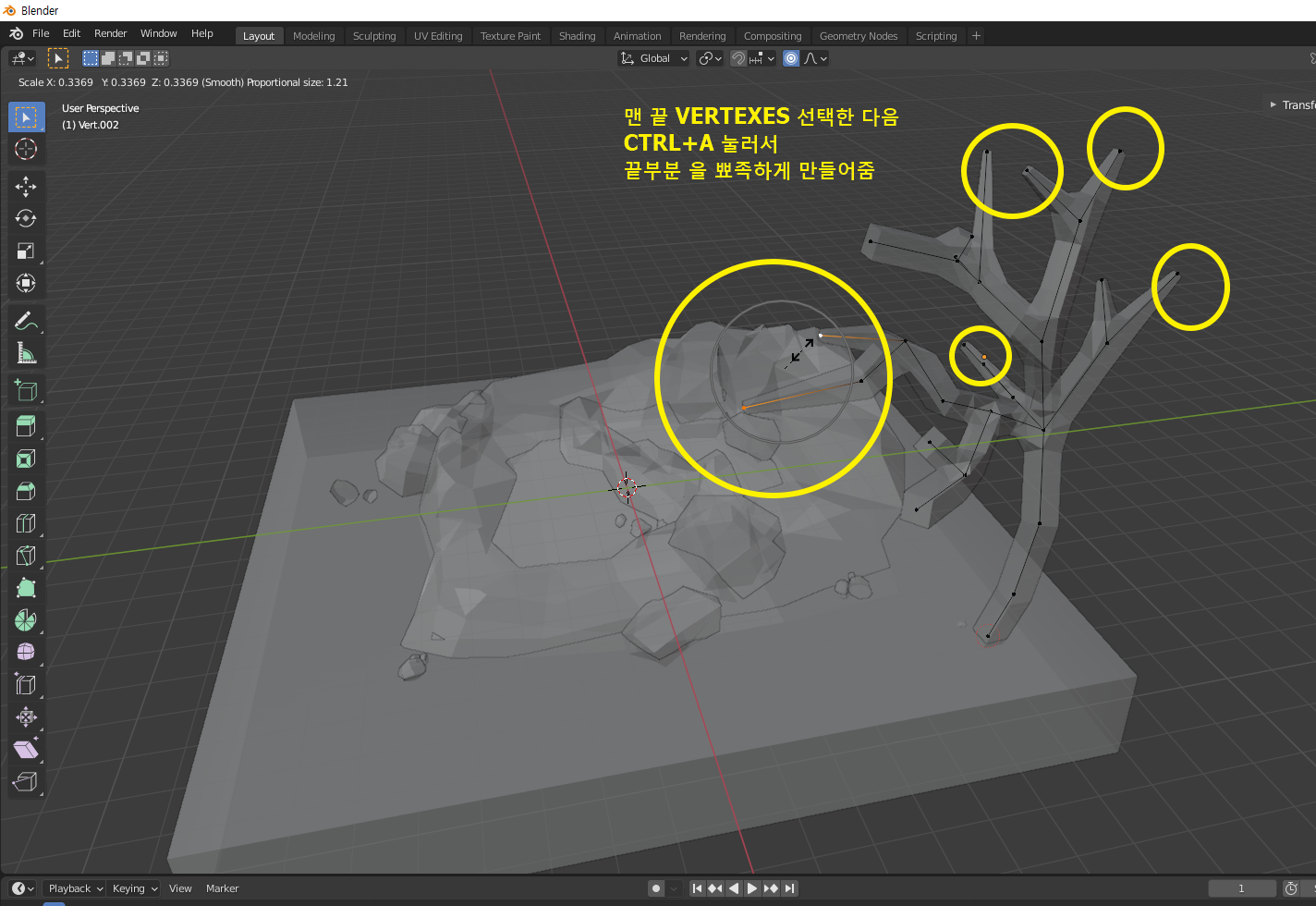Select the Bevel tool
Screen dimensions: 1316x906
26,492
